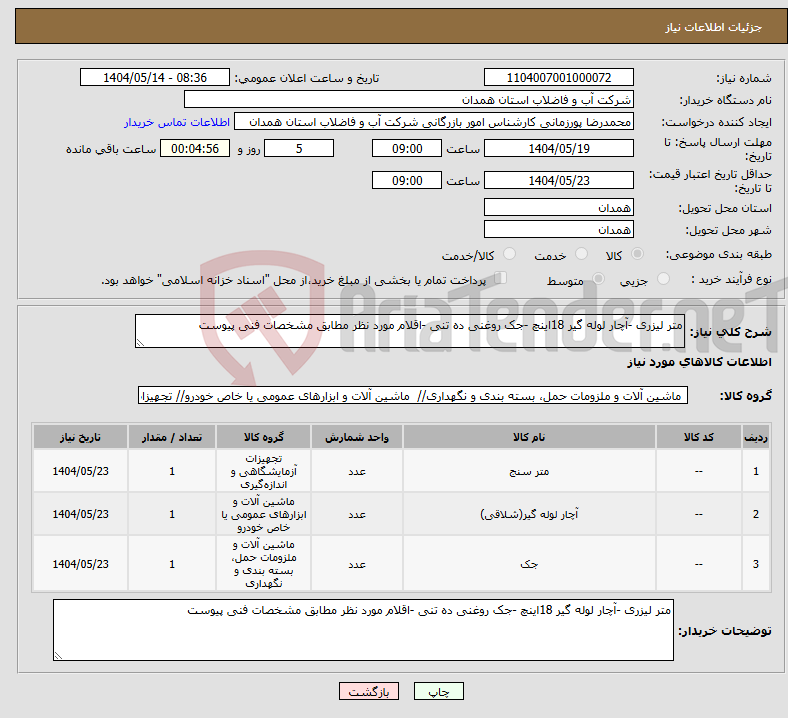Click the توضیحات خریدار text area

(363, 630)
